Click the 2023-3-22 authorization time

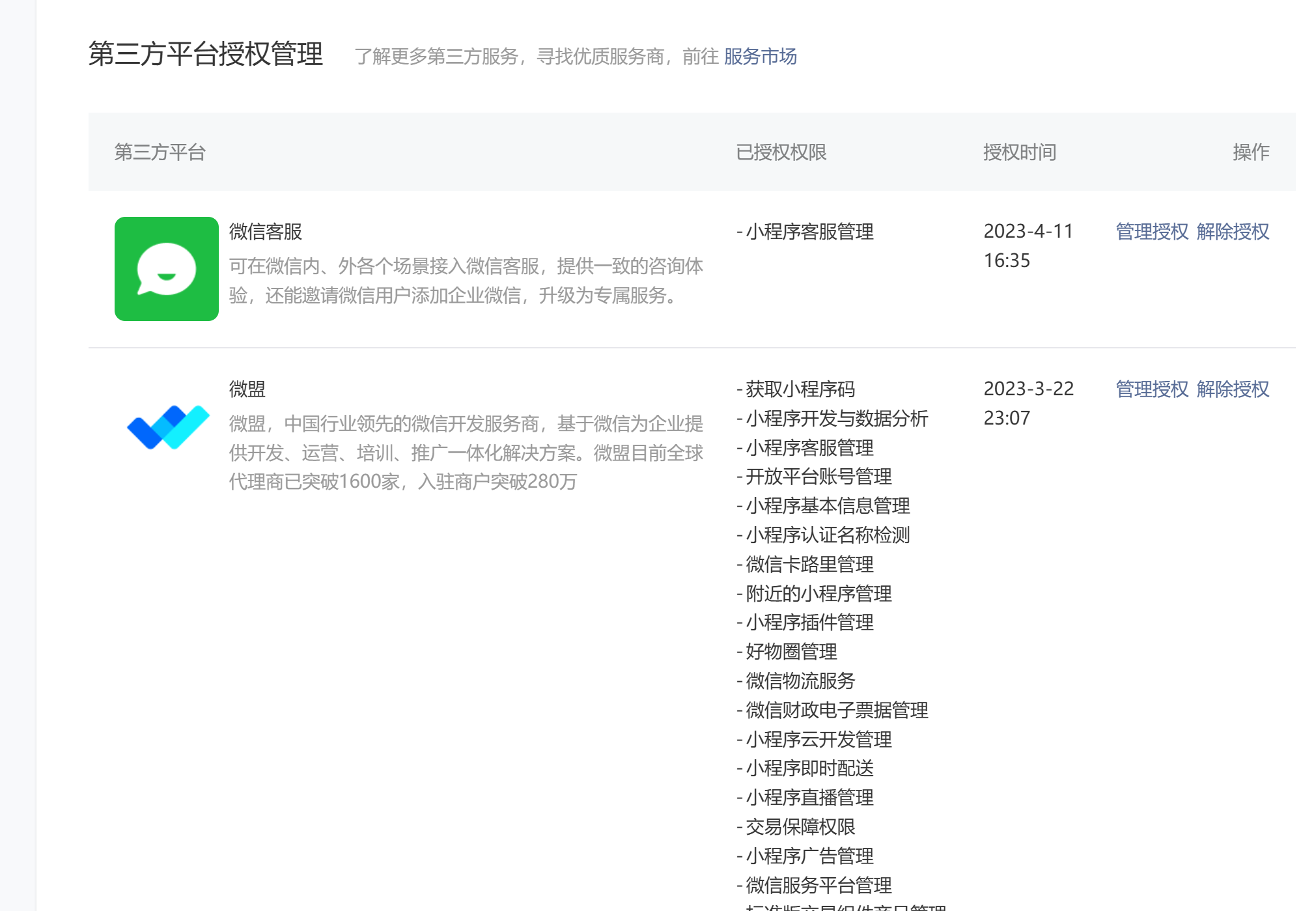click(1028, 389)
